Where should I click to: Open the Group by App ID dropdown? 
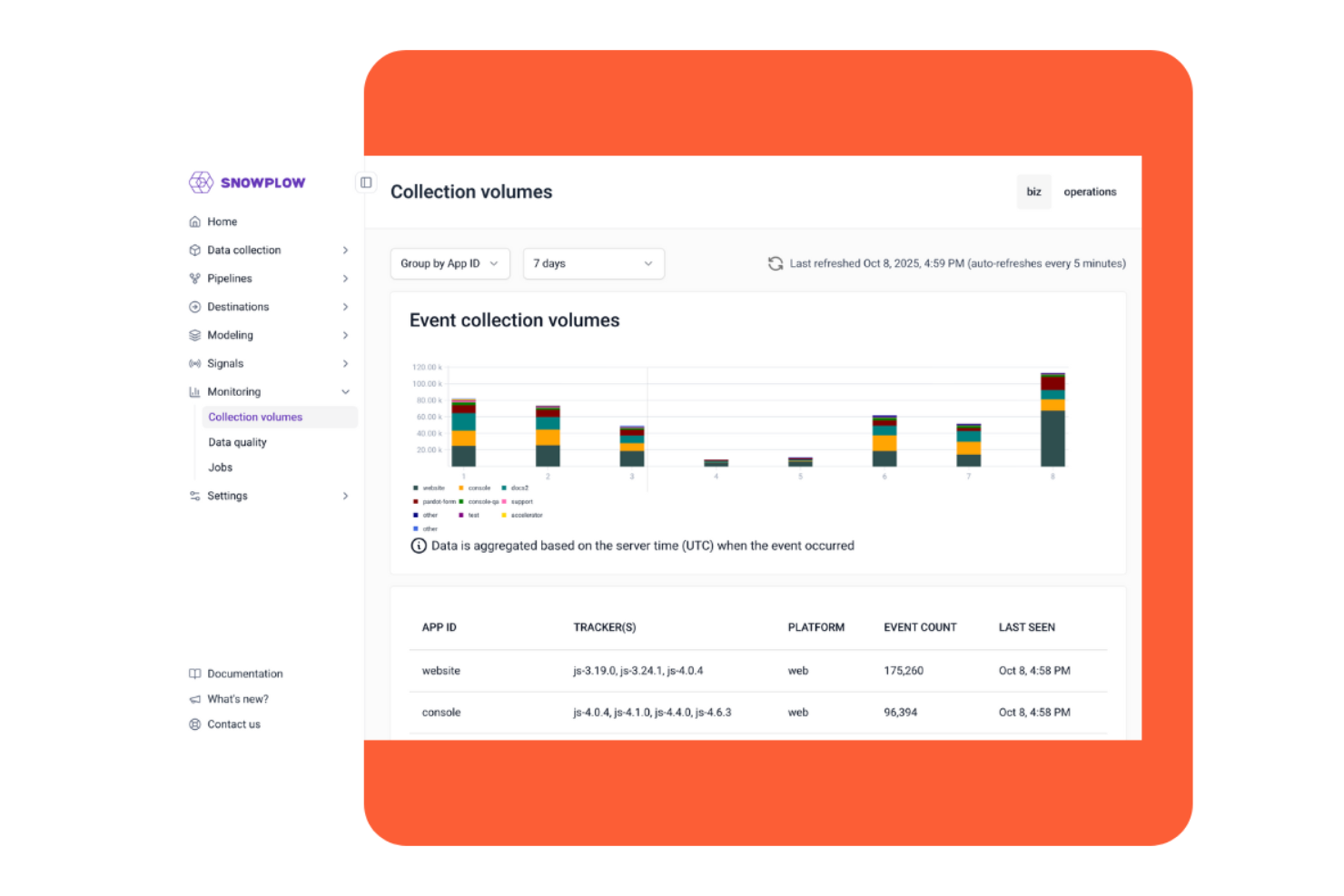pos(450,263)
